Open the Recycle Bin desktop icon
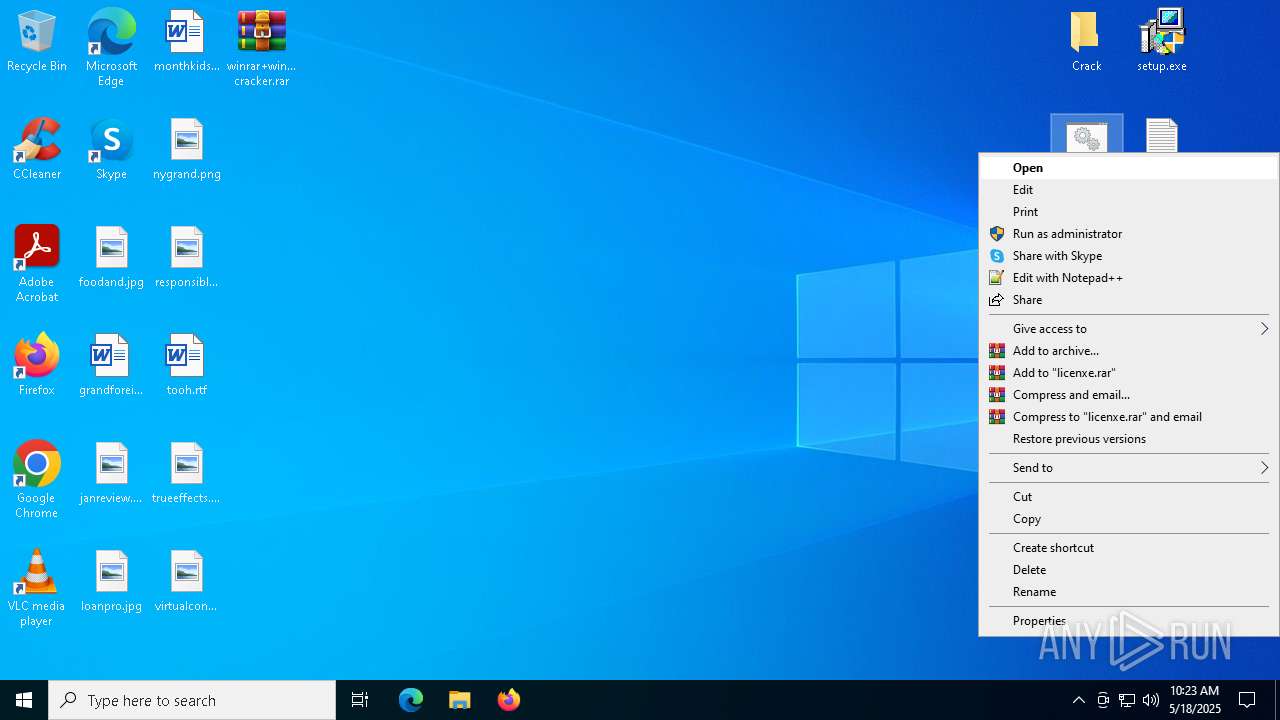 37,42
